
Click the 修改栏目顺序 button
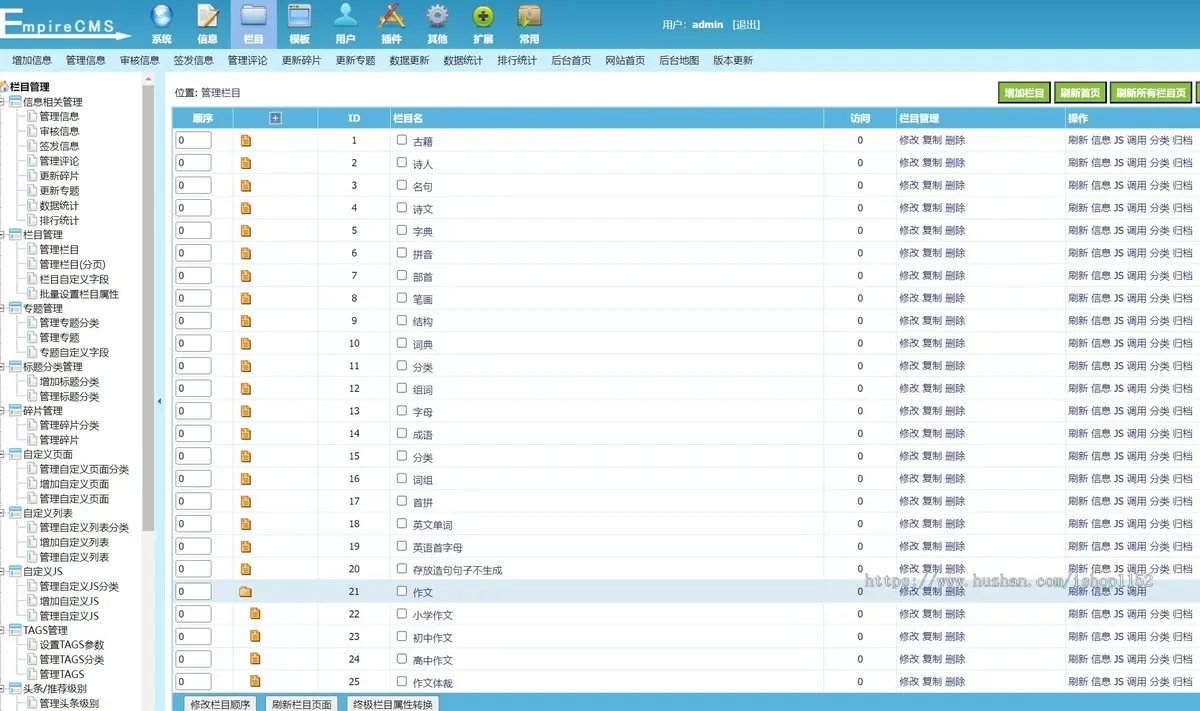coord(219,704)
